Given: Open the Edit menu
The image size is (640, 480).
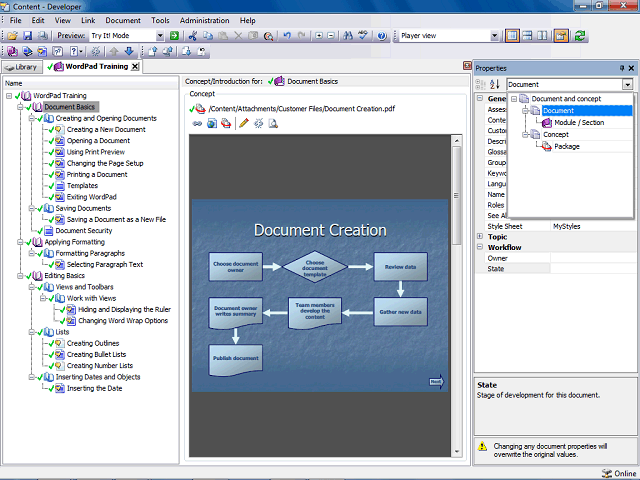Looking at the screenshot, I should (38, 20).
